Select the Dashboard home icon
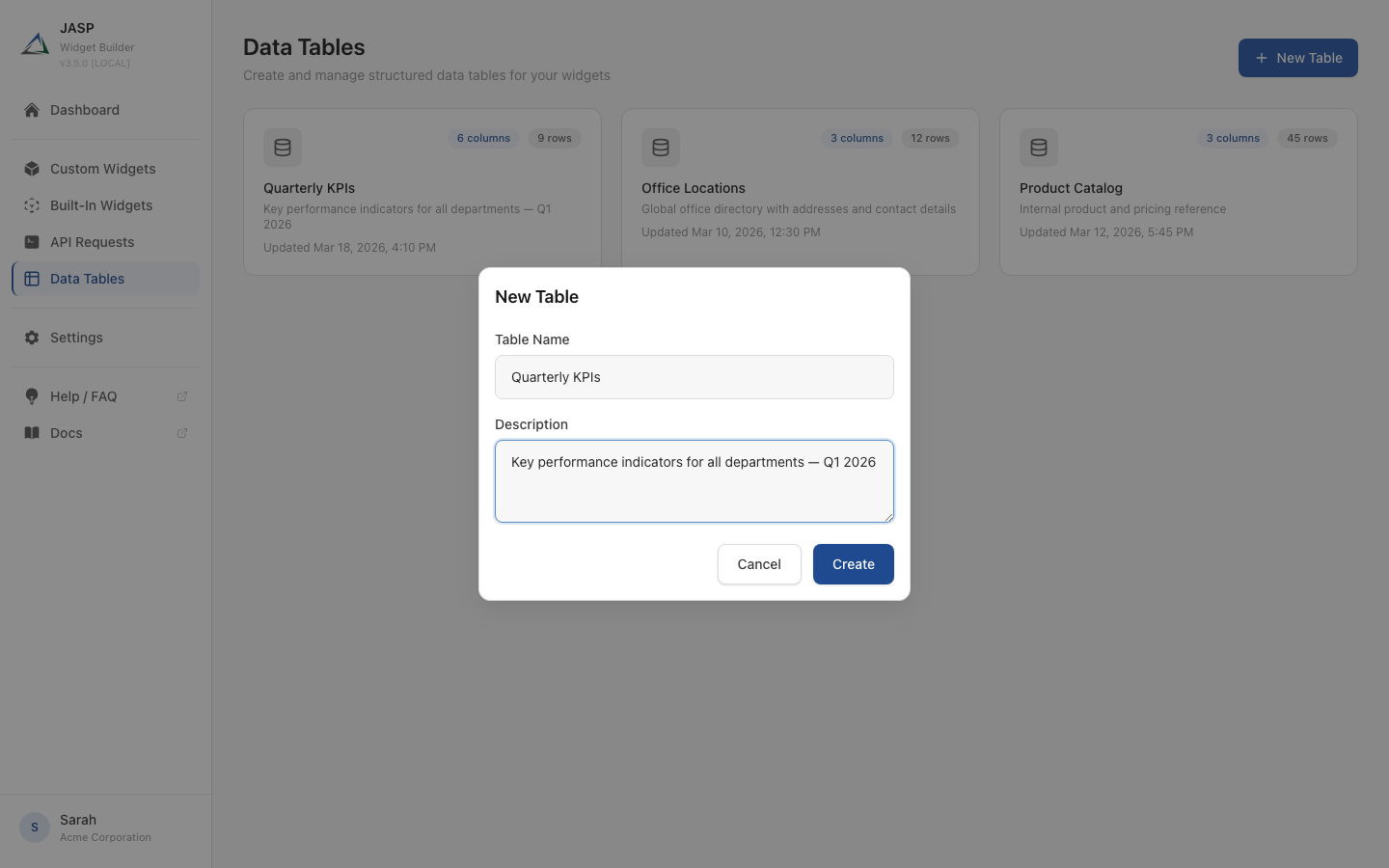 pos(32,110)
